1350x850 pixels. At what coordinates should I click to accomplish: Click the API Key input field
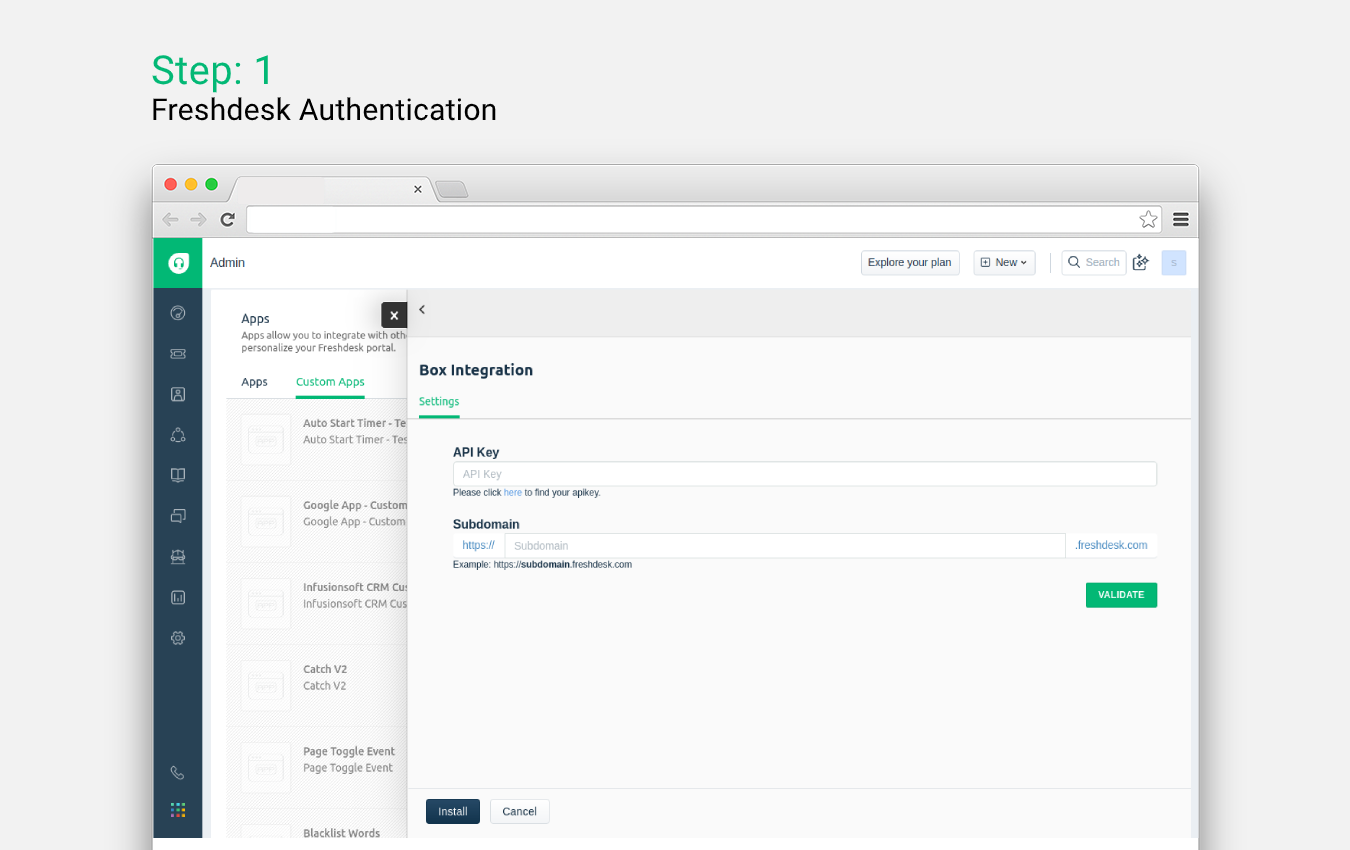click(x=804, y=474)
